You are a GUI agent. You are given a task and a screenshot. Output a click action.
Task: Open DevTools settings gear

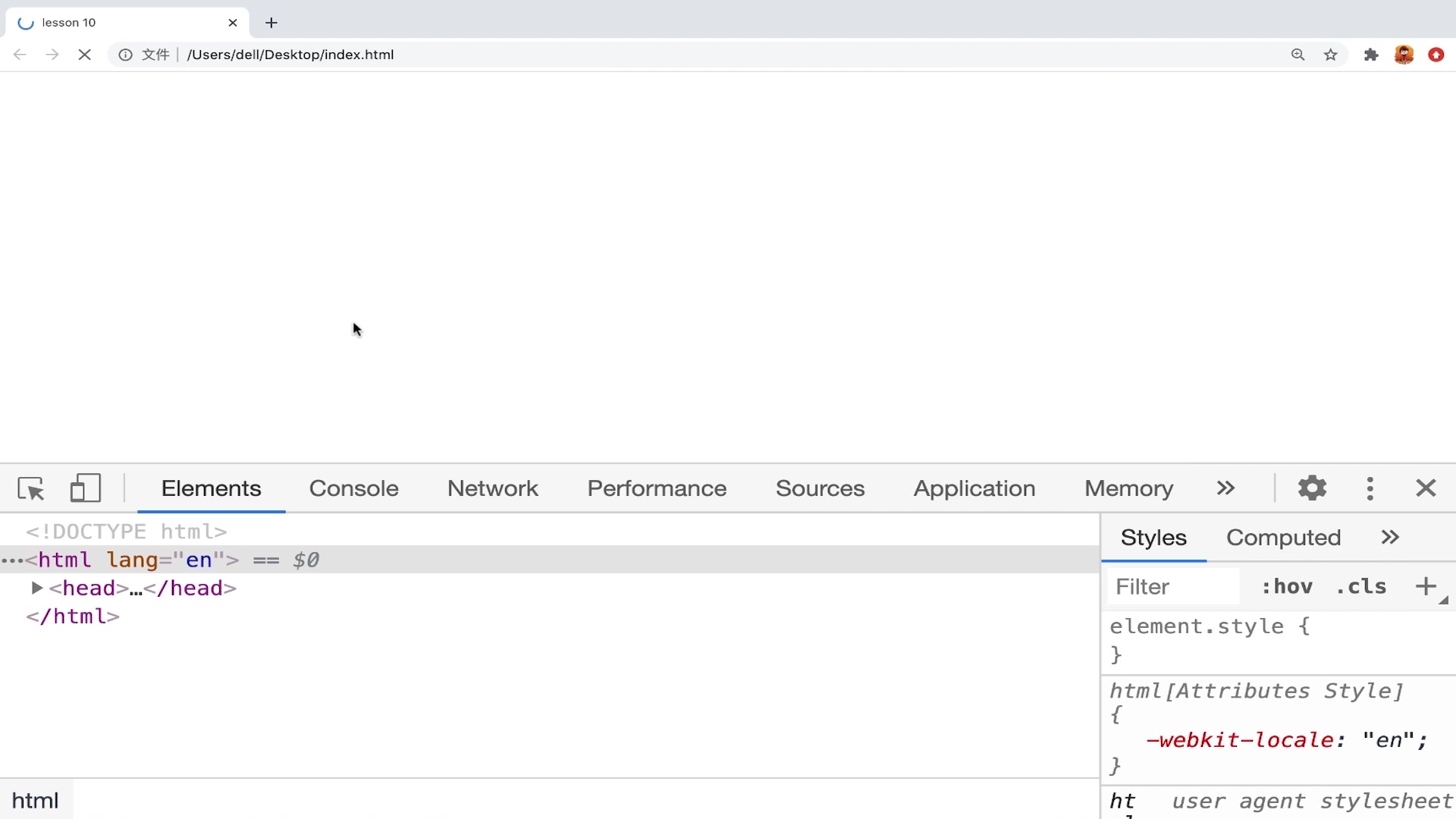click(1312, 488)
